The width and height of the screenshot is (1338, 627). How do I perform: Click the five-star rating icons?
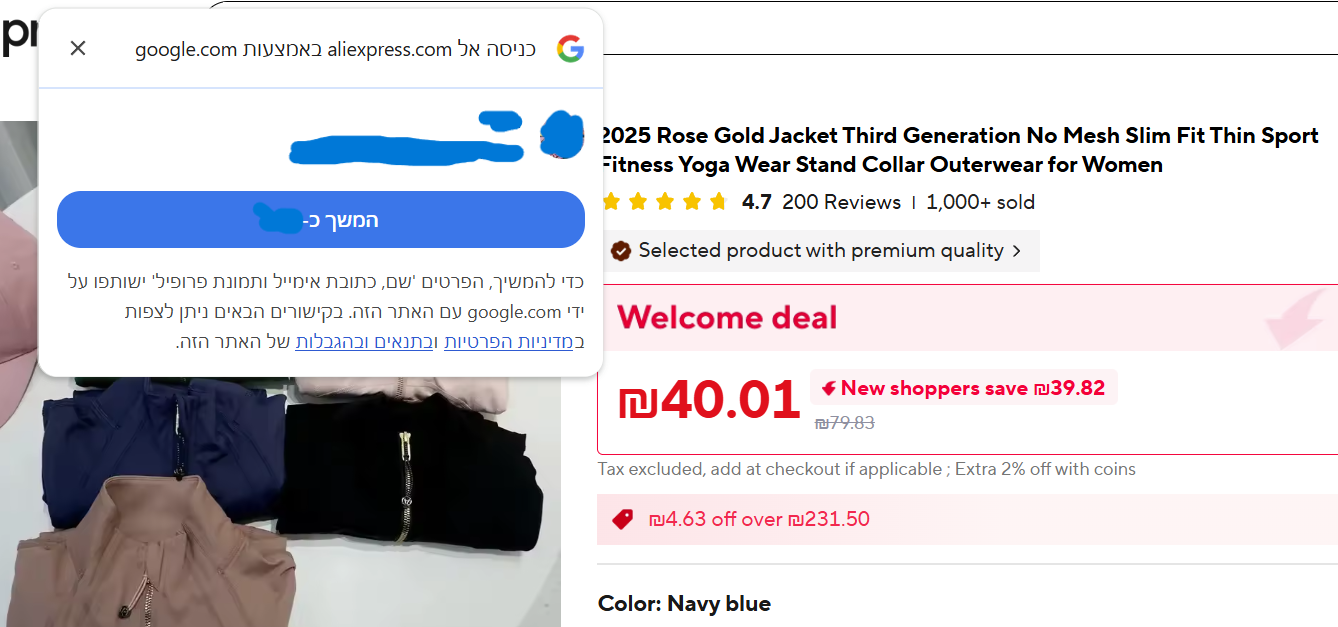pyautogui.click(x=664, y=202)
